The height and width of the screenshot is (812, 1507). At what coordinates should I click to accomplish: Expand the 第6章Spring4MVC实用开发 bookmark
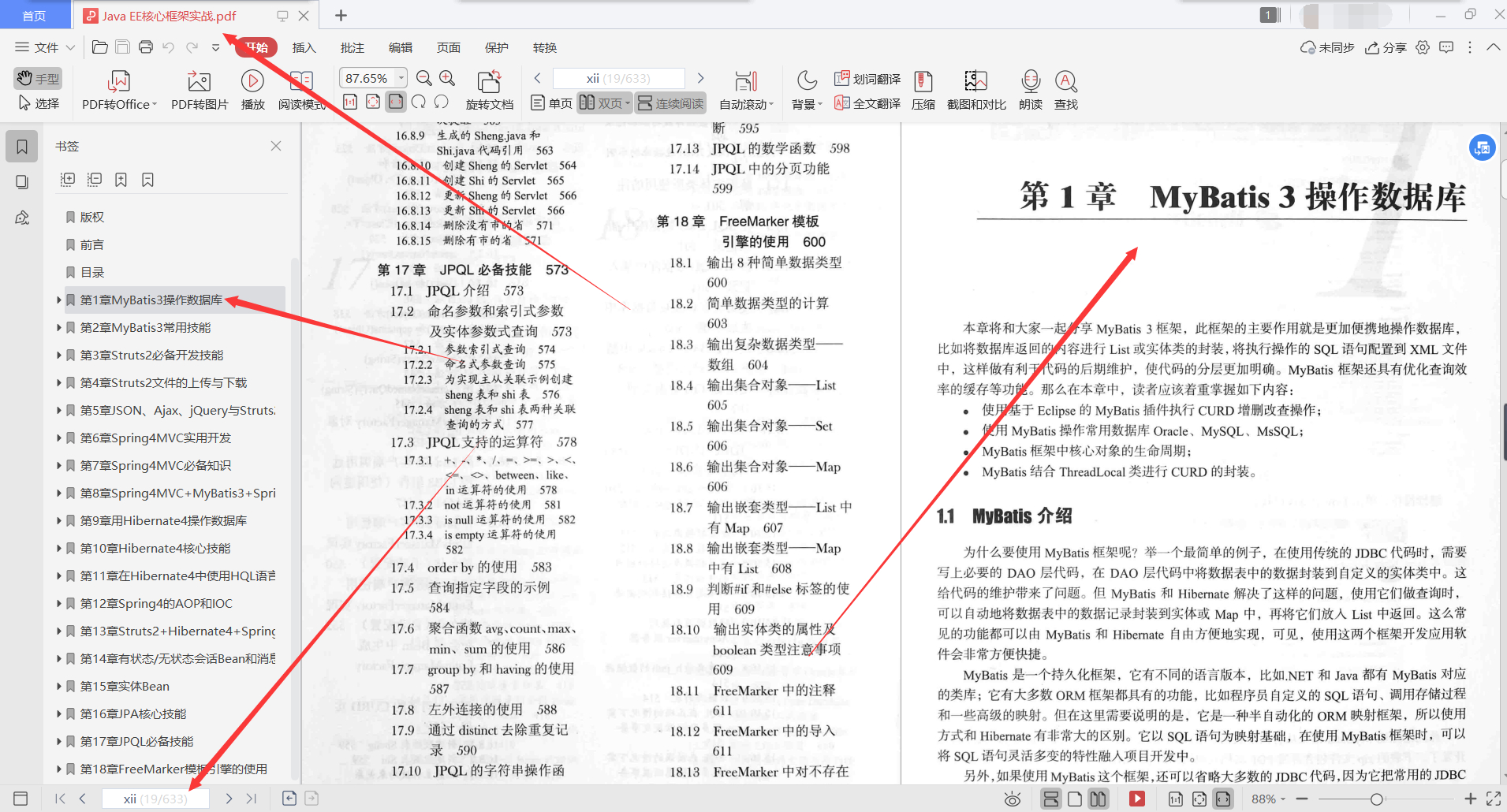[59, 438]
